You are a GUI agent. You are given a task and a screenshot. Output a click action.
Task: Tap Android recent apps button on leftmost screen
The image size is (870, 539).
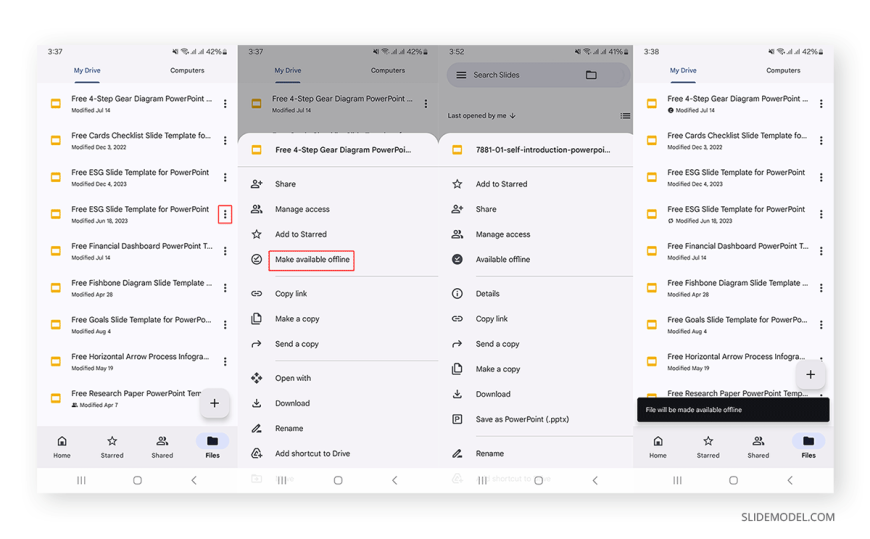pos(81,480)
